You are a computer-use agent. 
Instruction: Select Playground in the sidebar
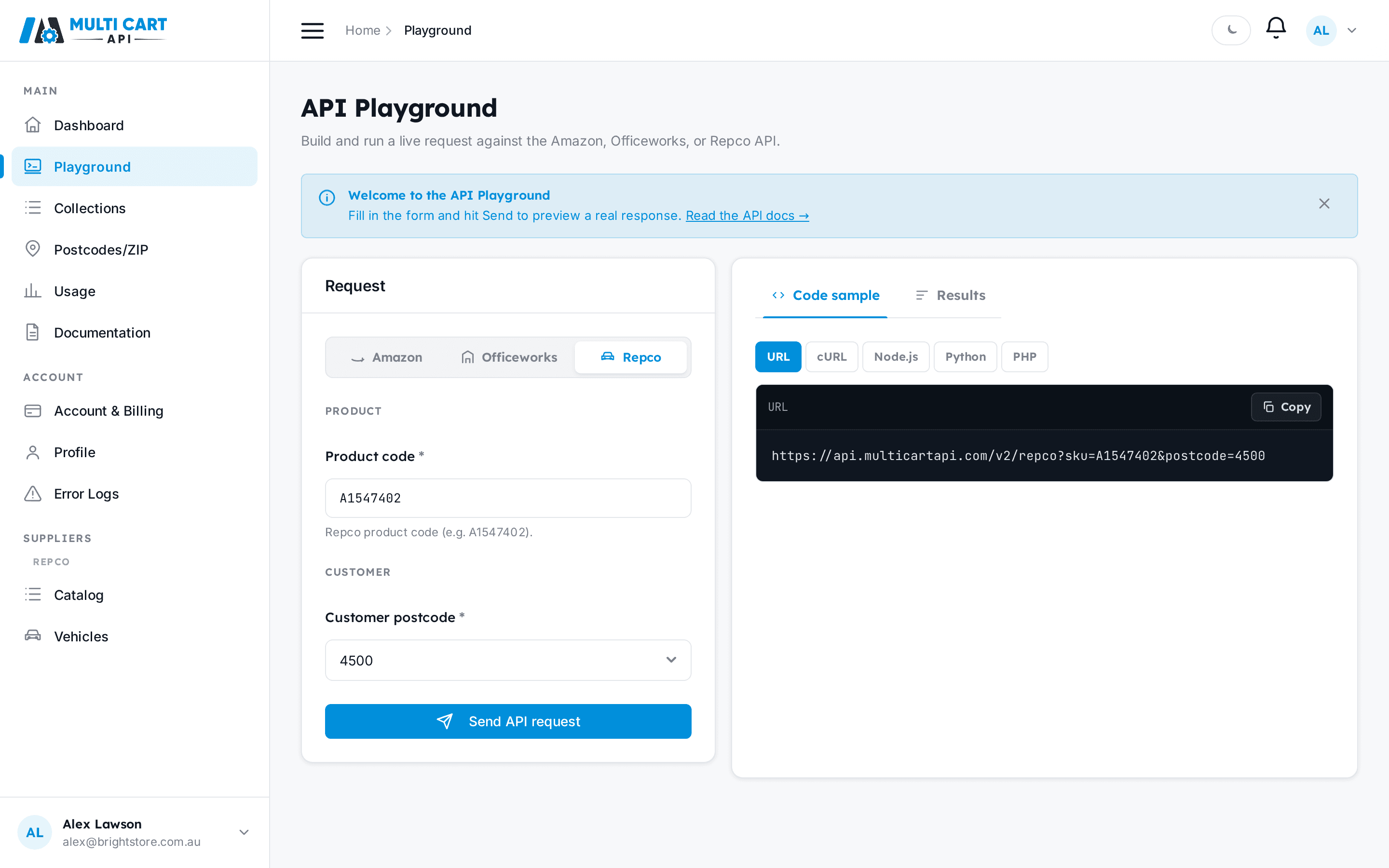click(x=134, y=166)
